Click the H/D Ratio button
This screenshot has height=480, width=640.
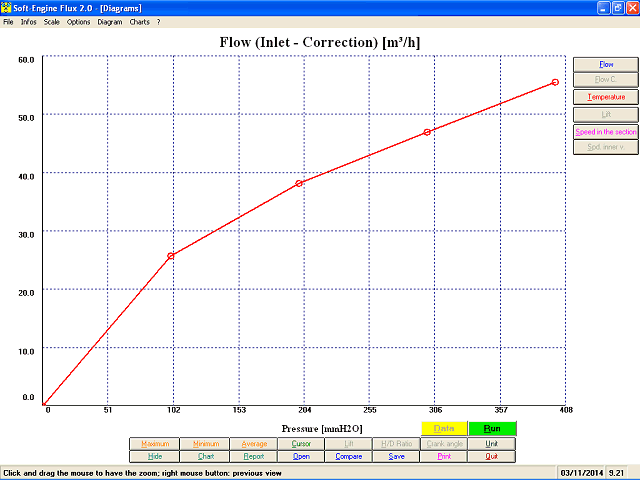coord(396,444)
